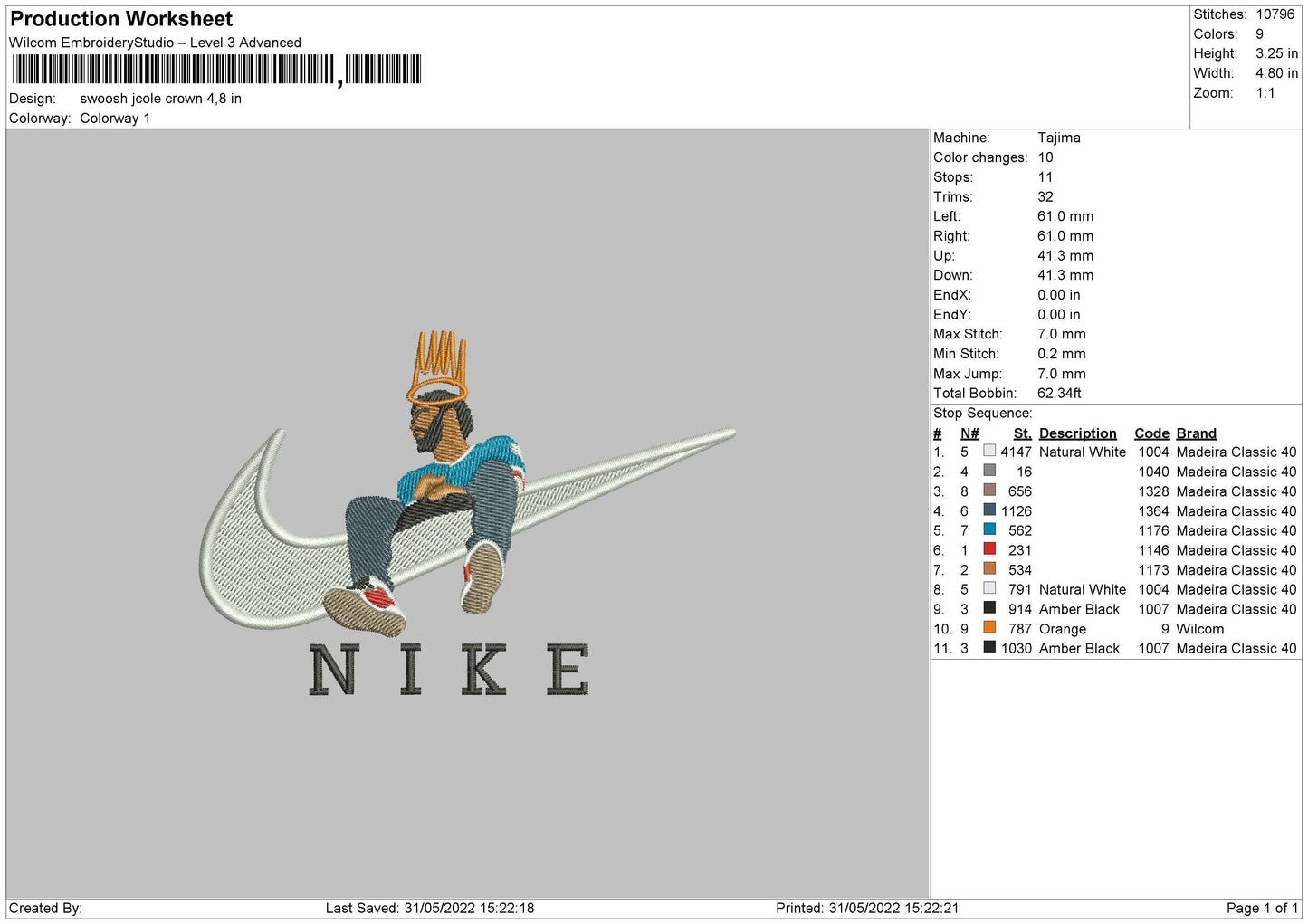Click stitch count '4147' in stop 1
The image size is (1308, 924).
[x=1017, y=452]
